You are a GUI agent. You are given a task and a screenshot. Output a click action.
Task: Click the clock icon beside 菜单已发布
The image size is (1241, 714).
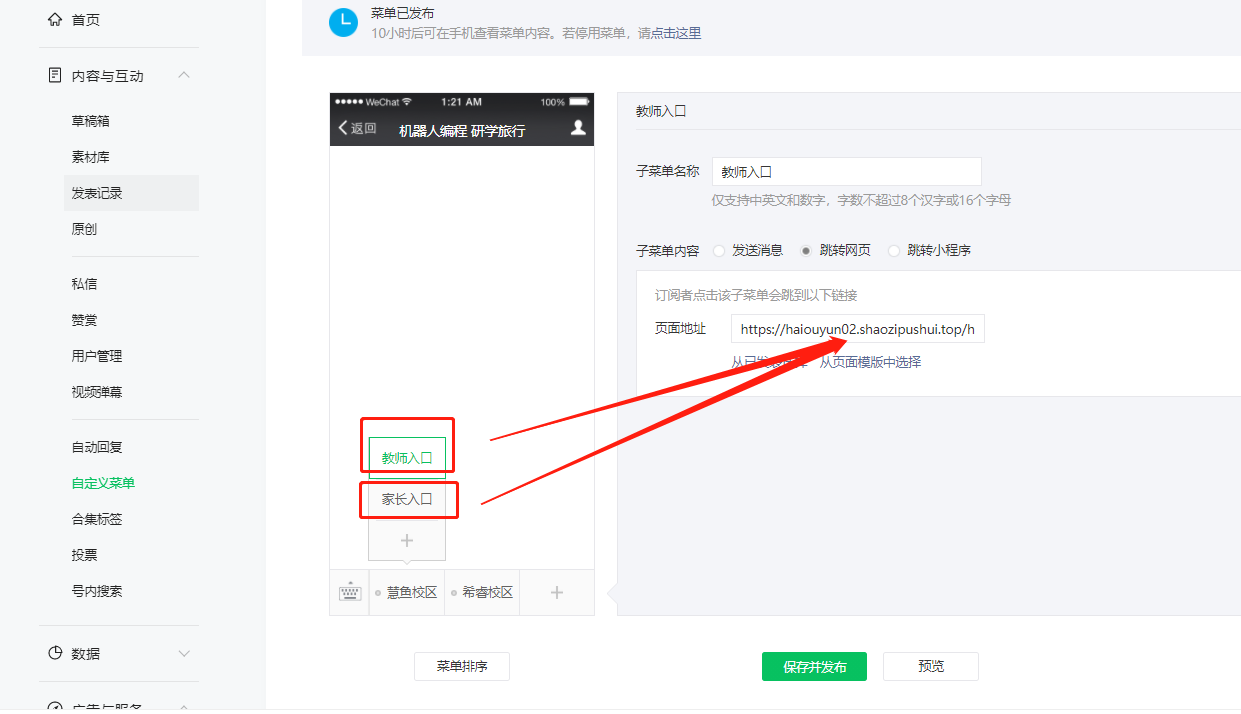point(343,22)
